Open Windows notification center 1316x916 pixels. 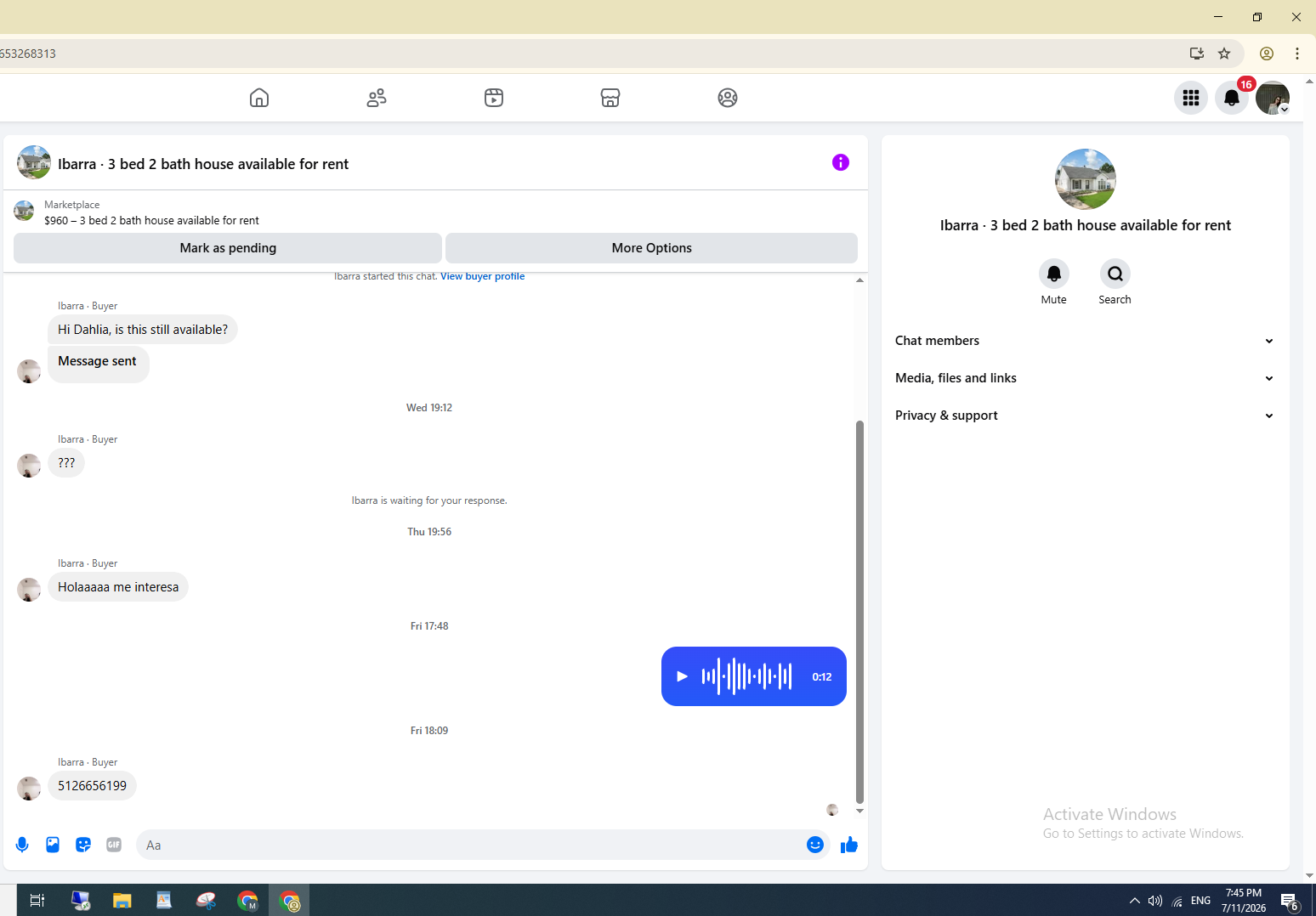(1290, 902)
